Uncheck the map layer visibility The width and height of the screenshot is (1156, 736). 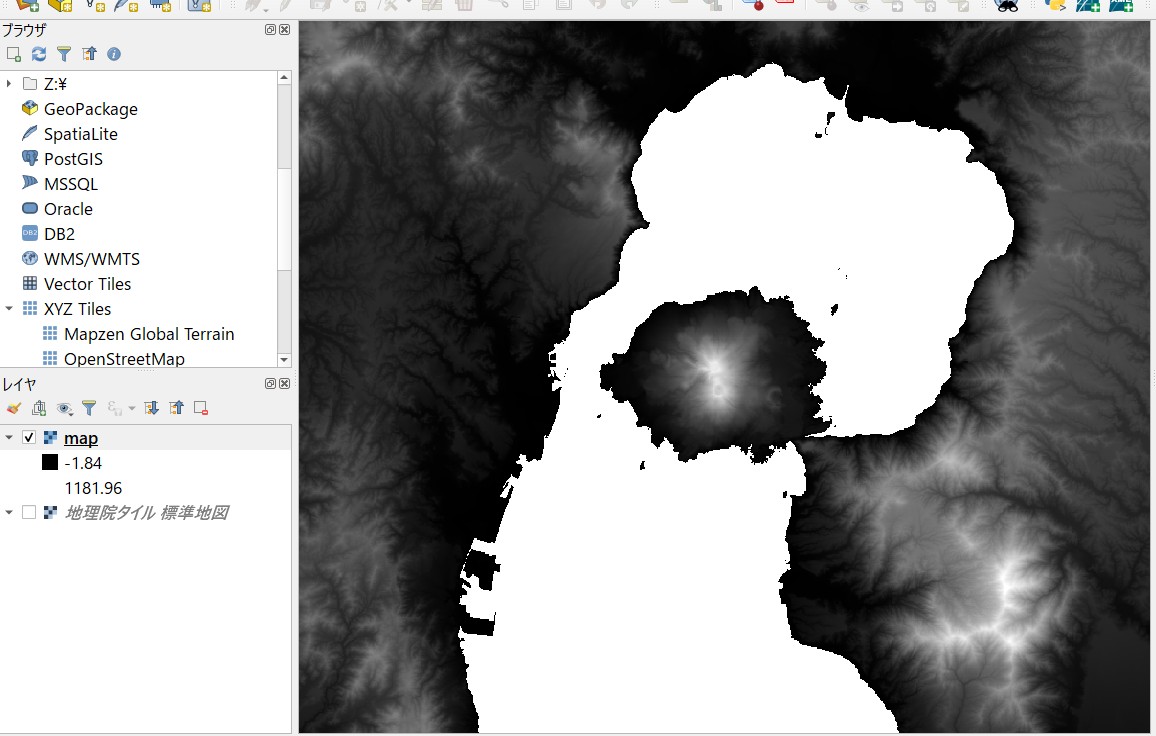tap(27, 437)
